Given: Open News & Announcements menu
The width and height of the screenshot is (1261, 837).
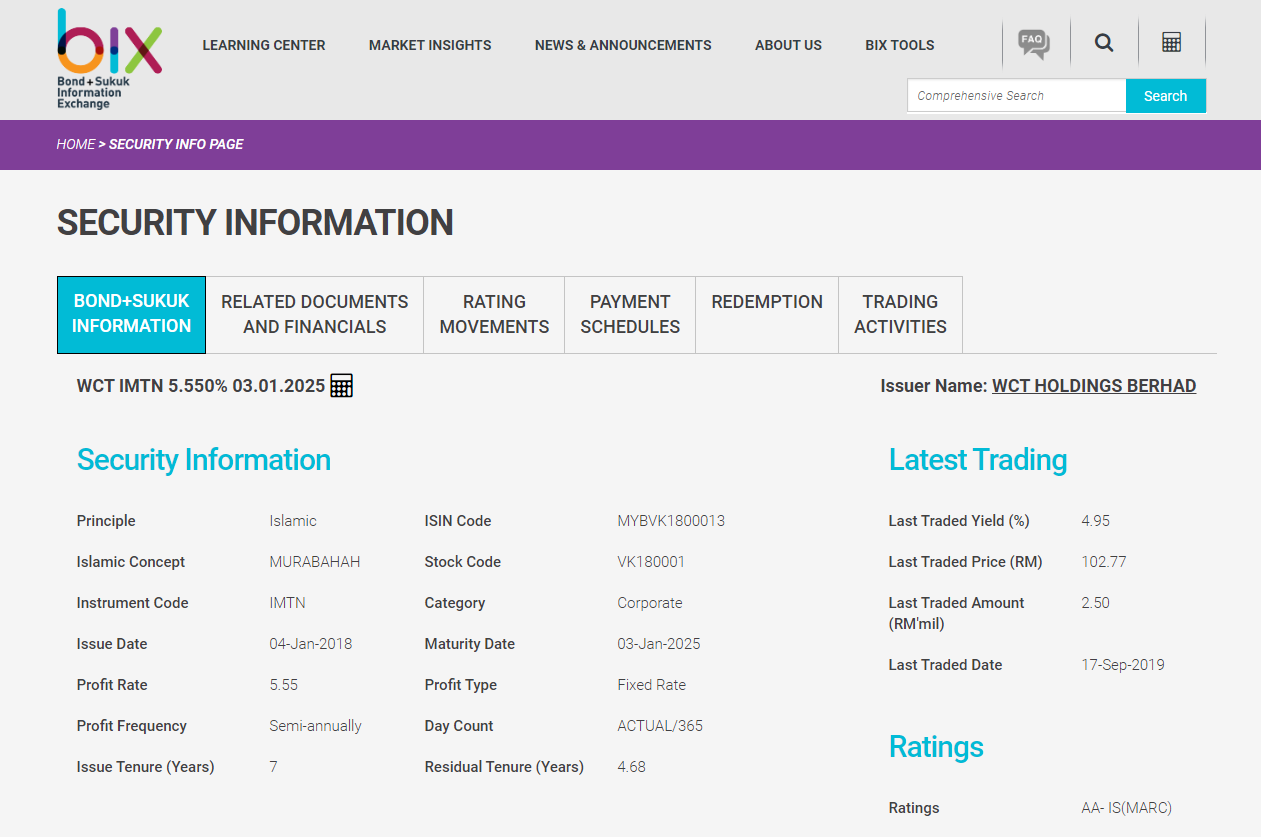Looking at the screenshot, I should coord(623,45).
